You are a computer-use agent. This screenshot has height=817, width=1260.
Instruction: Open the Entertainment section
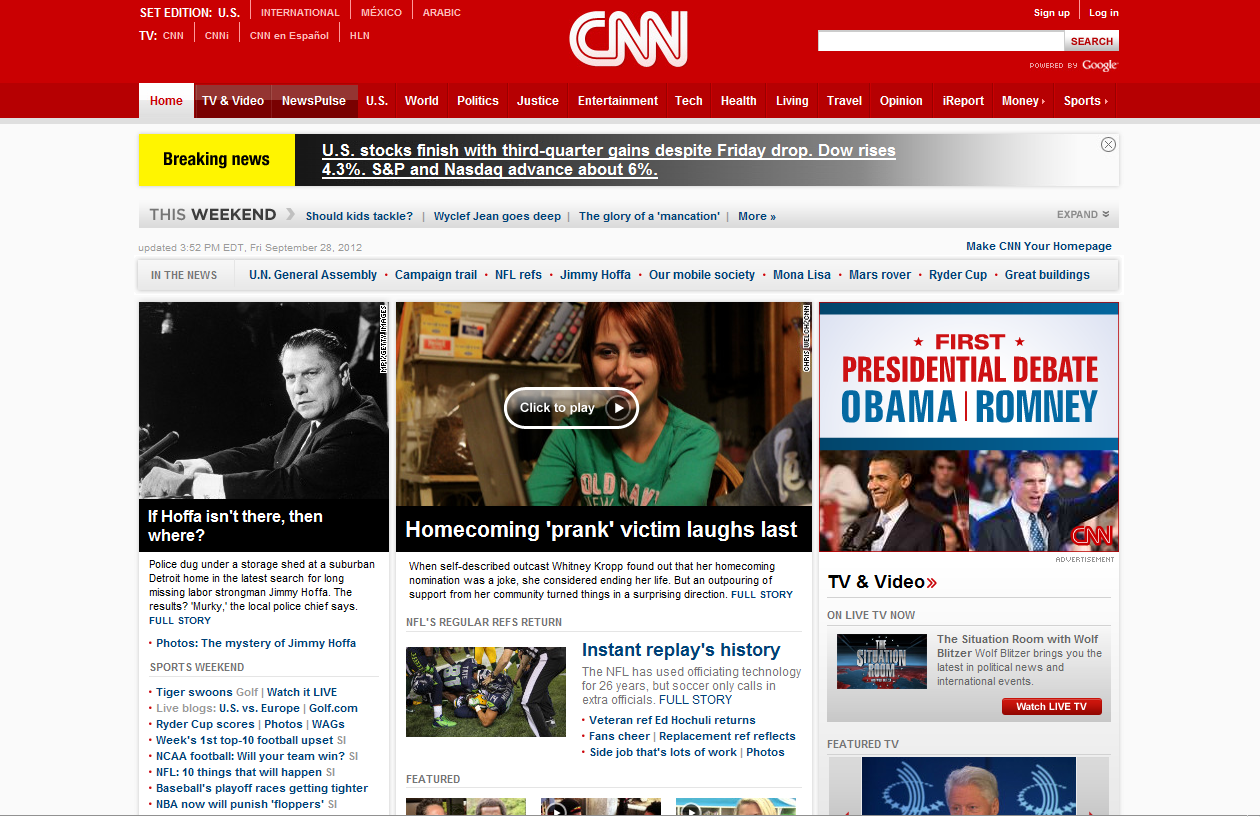618,101
